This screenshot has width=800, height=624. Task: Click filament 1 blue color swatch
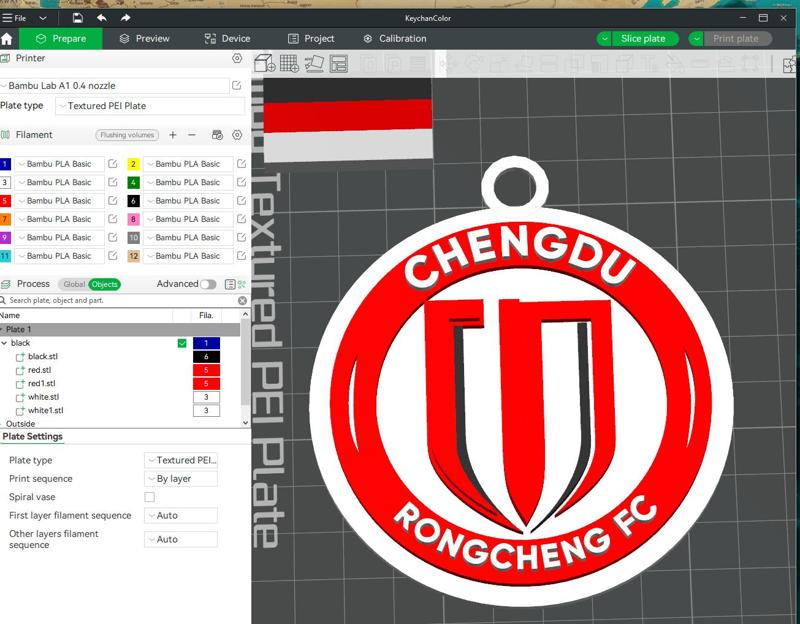point(5,164)
